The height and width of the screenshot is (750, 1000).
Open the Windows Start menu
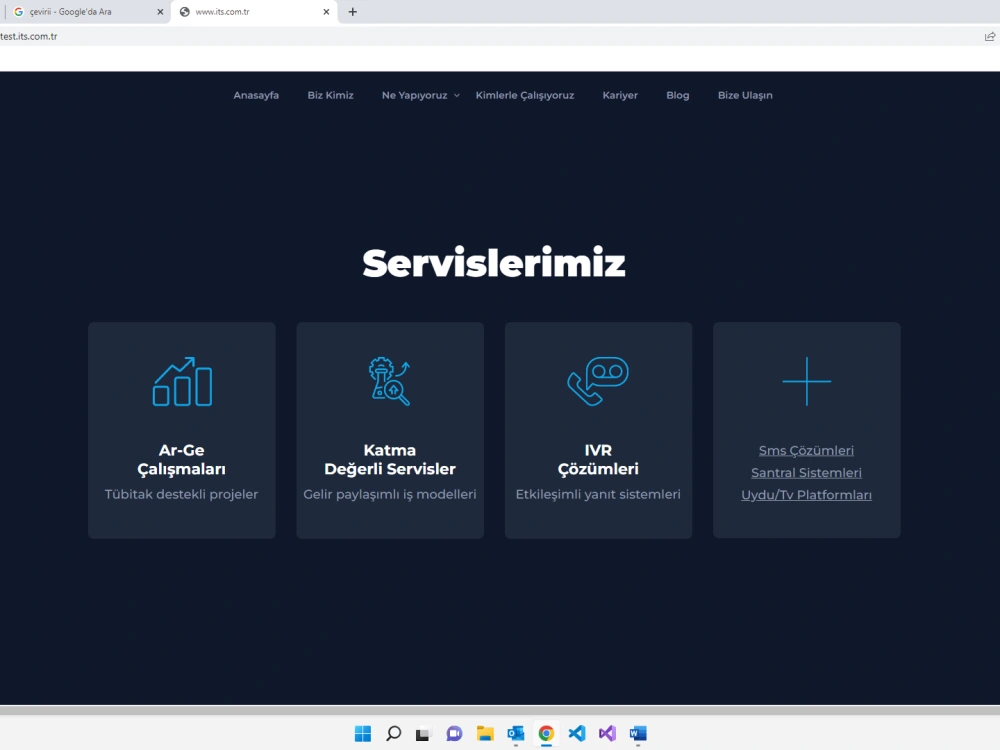[363, 733]
